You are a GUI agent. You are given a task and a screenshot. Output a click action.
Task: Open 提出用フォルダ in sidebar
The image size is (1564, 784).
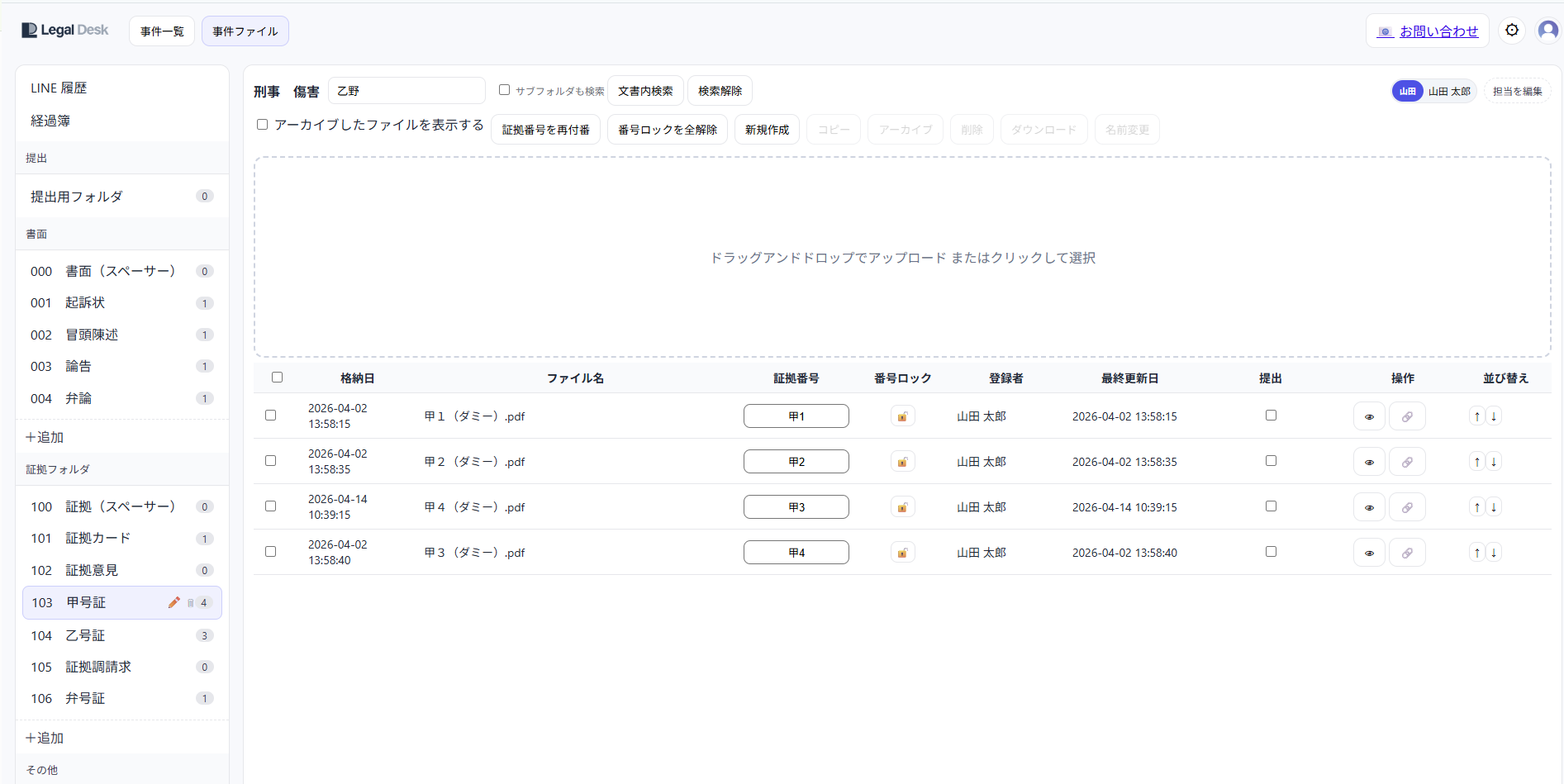coord(122,197)
